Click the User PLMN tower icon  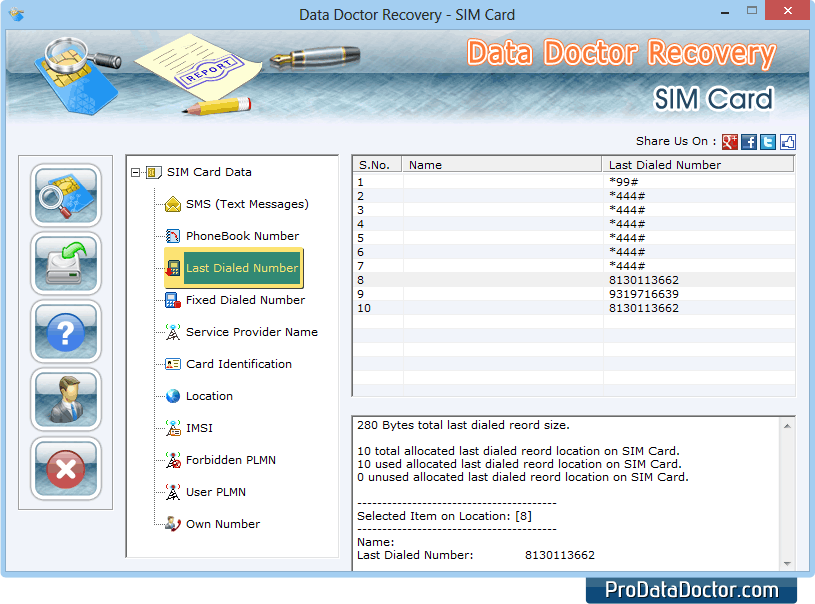173,492
